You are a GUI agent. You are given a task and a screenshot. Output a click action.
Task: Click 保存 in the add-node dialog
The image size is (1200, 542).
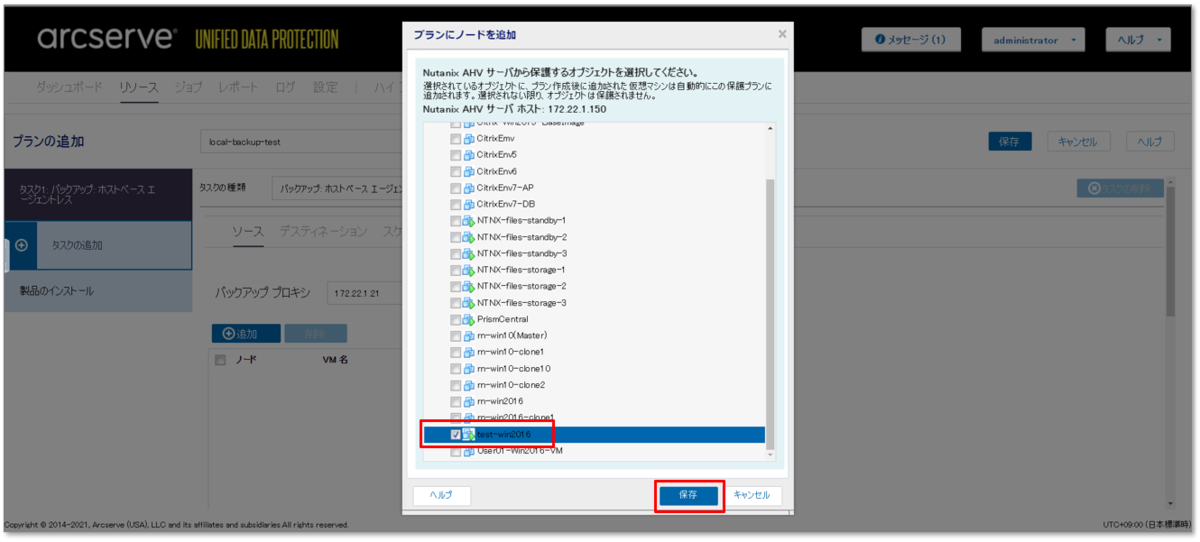coord(688,495)
